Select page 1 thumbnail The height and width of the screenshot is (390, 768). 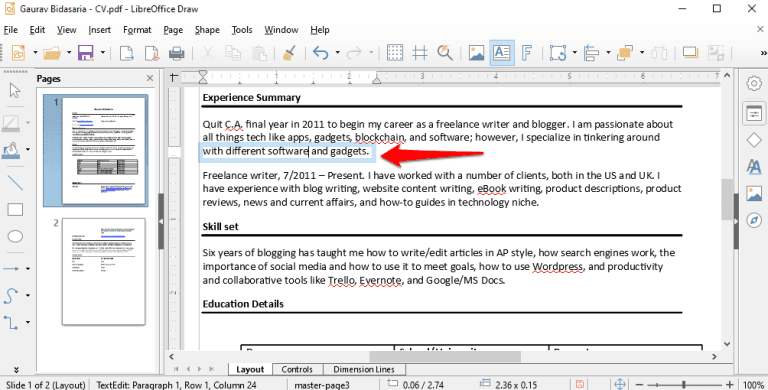[x=104, y=150]
